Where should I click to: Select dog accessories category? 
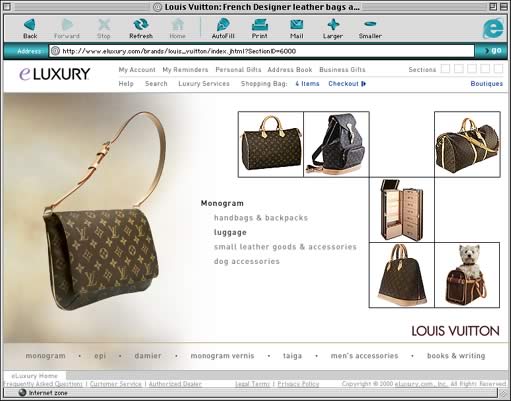click(247, 261)
